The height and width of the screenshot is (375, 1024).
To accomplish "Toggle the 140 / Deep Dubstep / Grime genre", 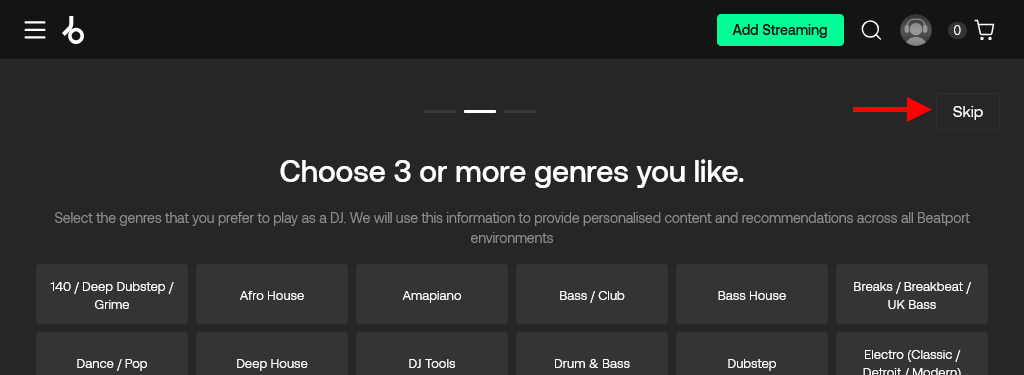I will 112,294.
